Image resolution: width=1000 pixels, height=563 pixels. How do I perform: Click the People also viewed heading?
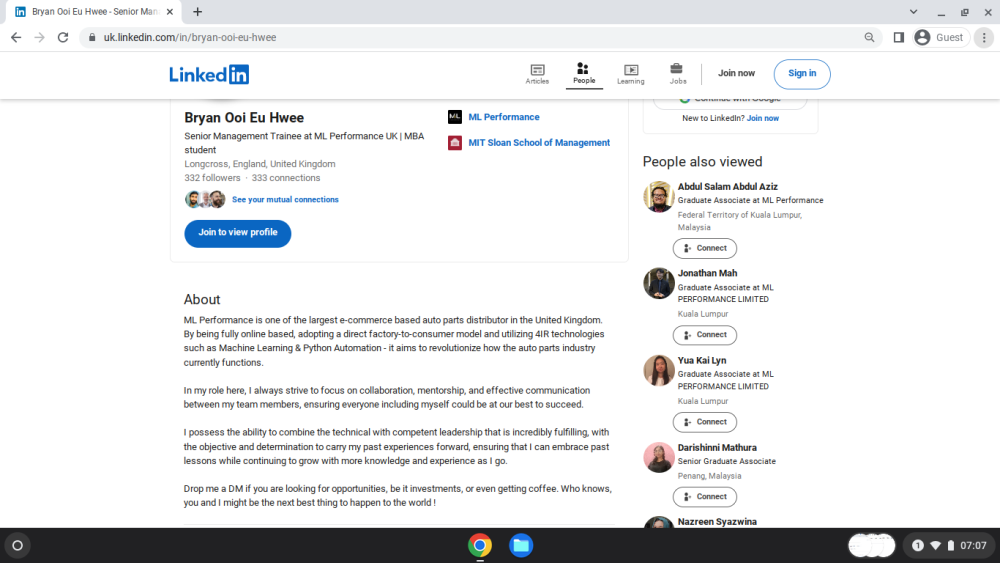[x=702, y=162]
